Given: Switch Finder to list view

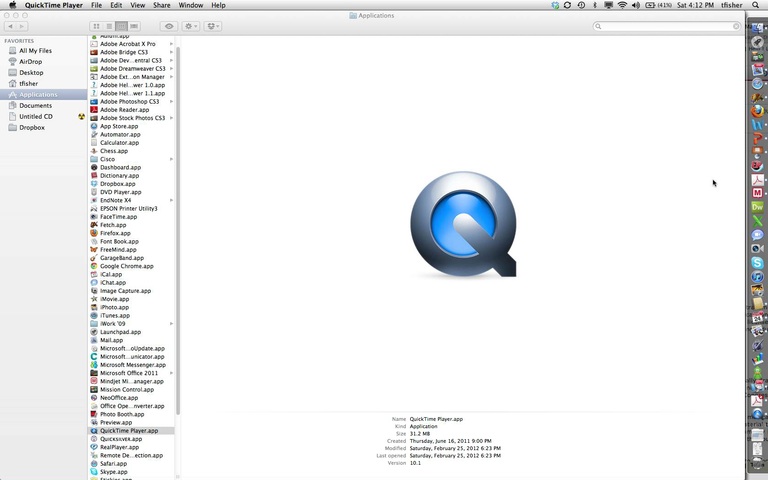Looking at the screenshot, I should (x=109, y=26).
